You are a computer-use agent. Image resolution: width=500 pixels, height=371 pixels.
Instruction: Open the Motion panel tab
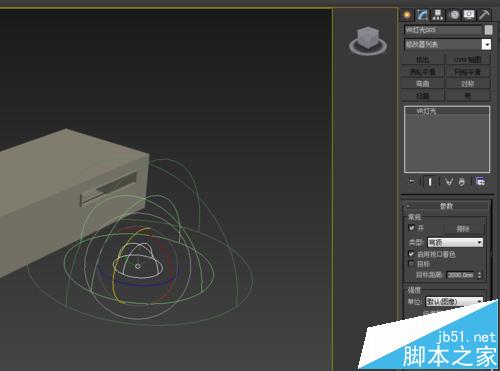(453, 15)
